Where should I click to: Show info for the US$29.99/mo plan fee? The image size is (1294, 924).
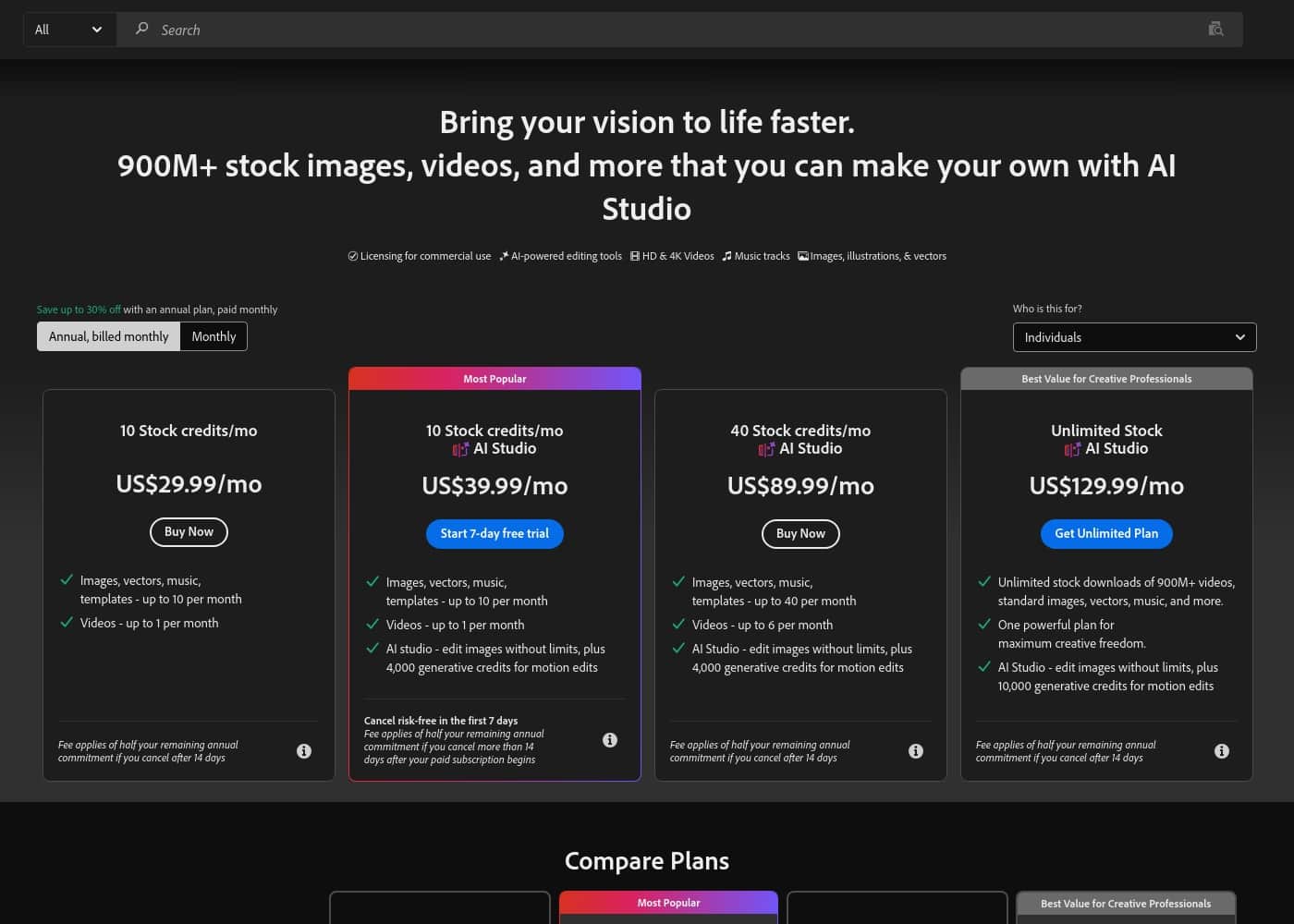coord(304,751)
